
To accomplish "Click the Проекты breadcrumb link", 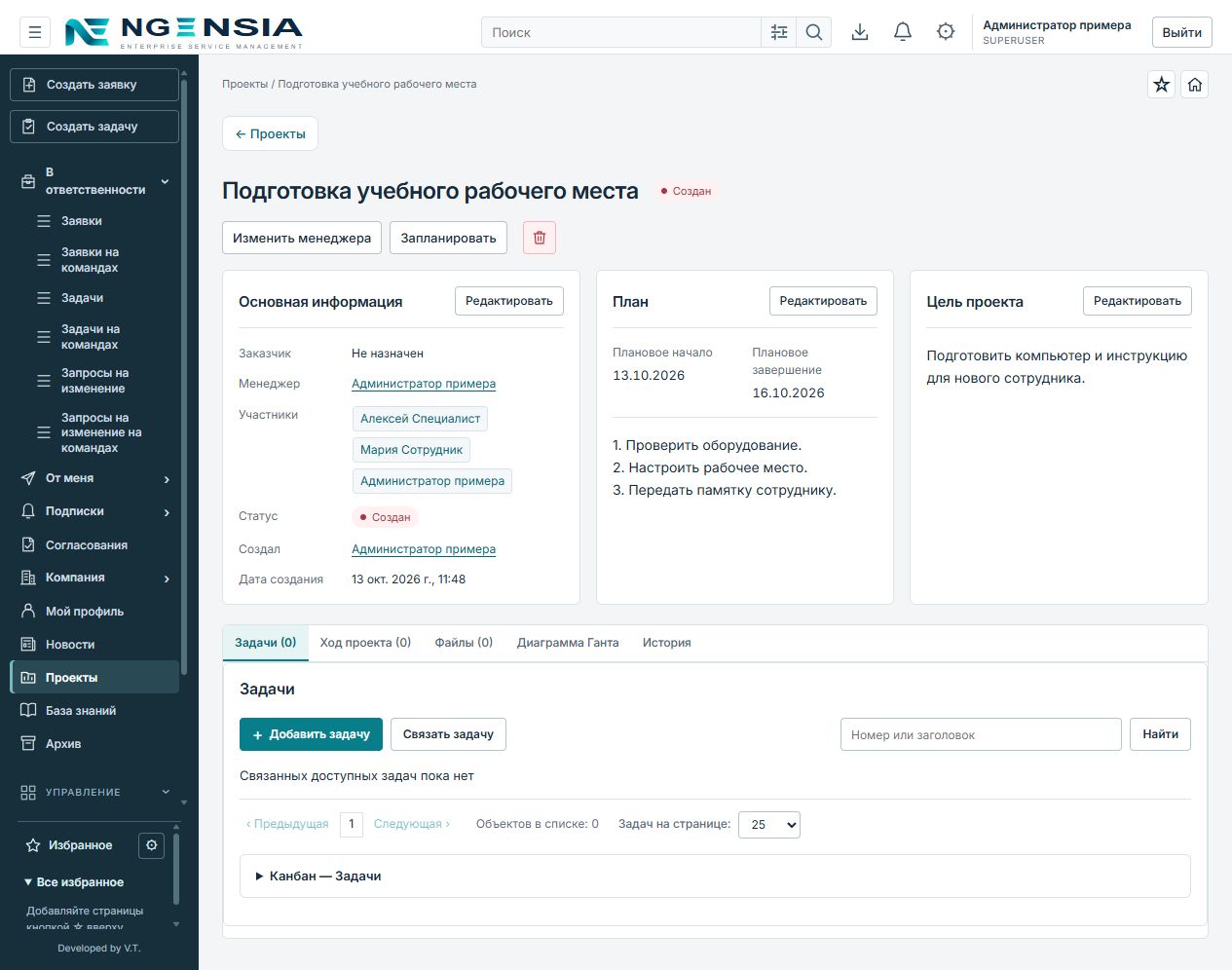I will pyautogui.click(x=244, y=84).
